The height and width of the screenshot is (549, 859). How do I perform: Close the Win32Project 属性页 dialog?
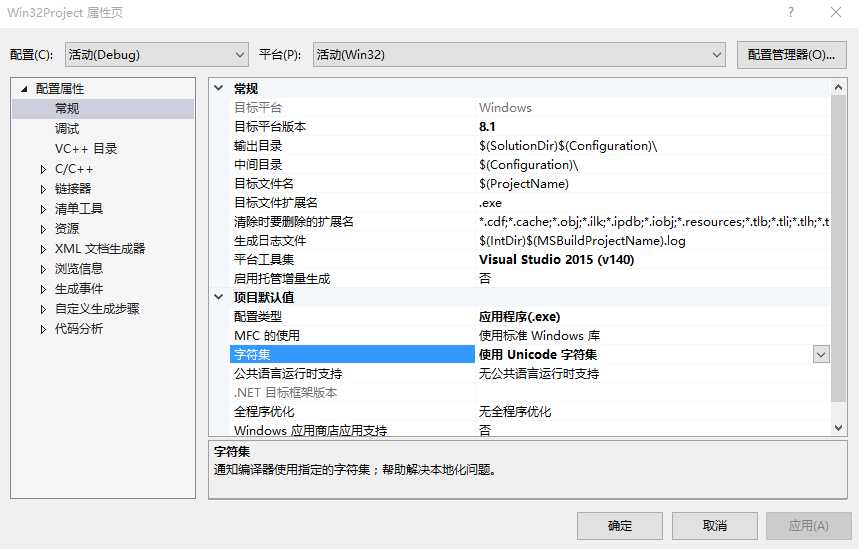coord(835,12)
